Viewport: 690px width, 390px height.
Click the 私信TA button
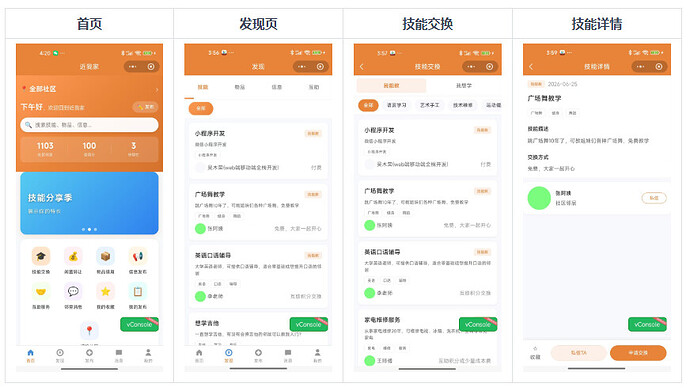pos(578,353)
